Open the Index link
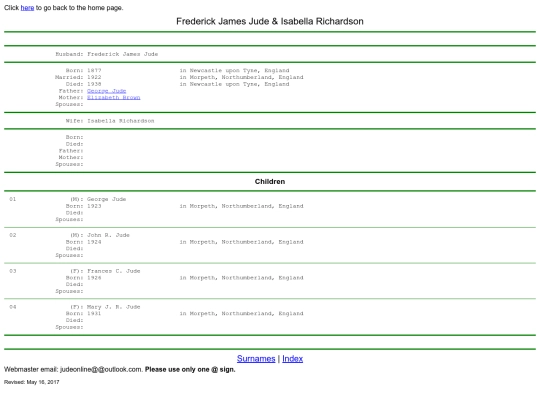The height and width of the screenshot is (405, 540). tap(292, 359)
